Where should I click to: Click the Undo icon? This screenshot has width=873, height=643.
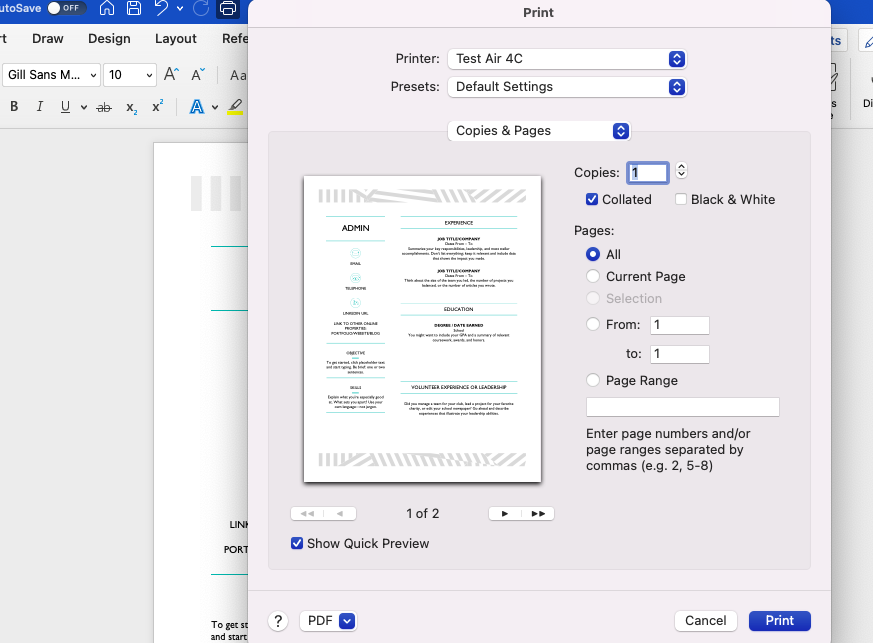point(160,8)
